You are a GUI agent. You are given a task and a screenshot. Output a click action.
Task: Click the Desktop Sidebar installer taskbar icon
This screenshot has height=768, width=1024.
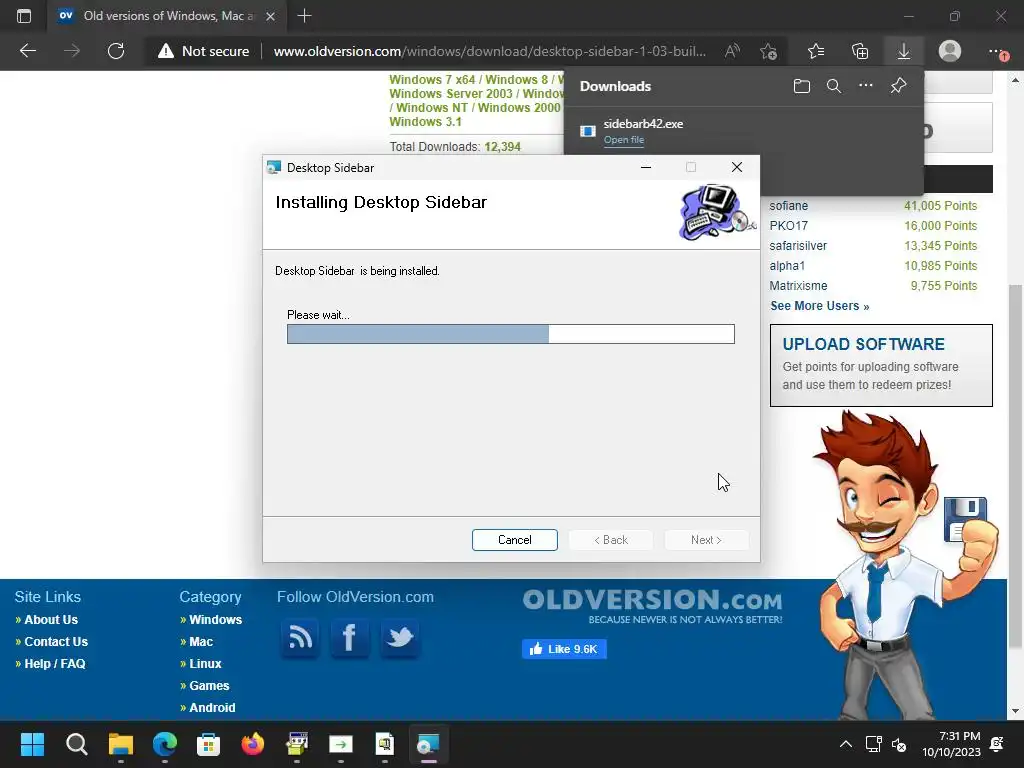pyautogui.click(x=428, y=744)
